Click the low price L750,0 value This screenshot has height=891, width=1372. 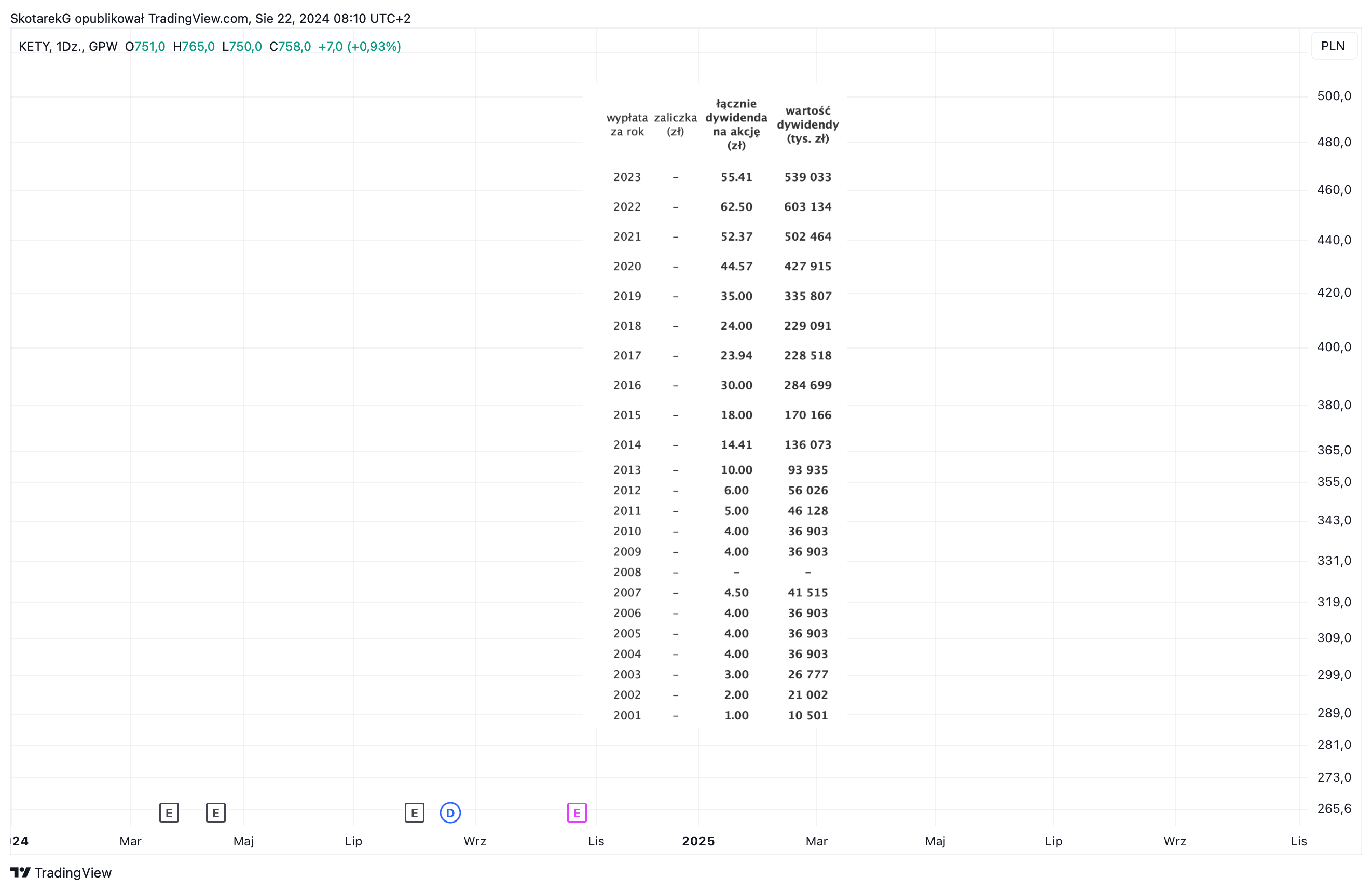tap(242, 47)
